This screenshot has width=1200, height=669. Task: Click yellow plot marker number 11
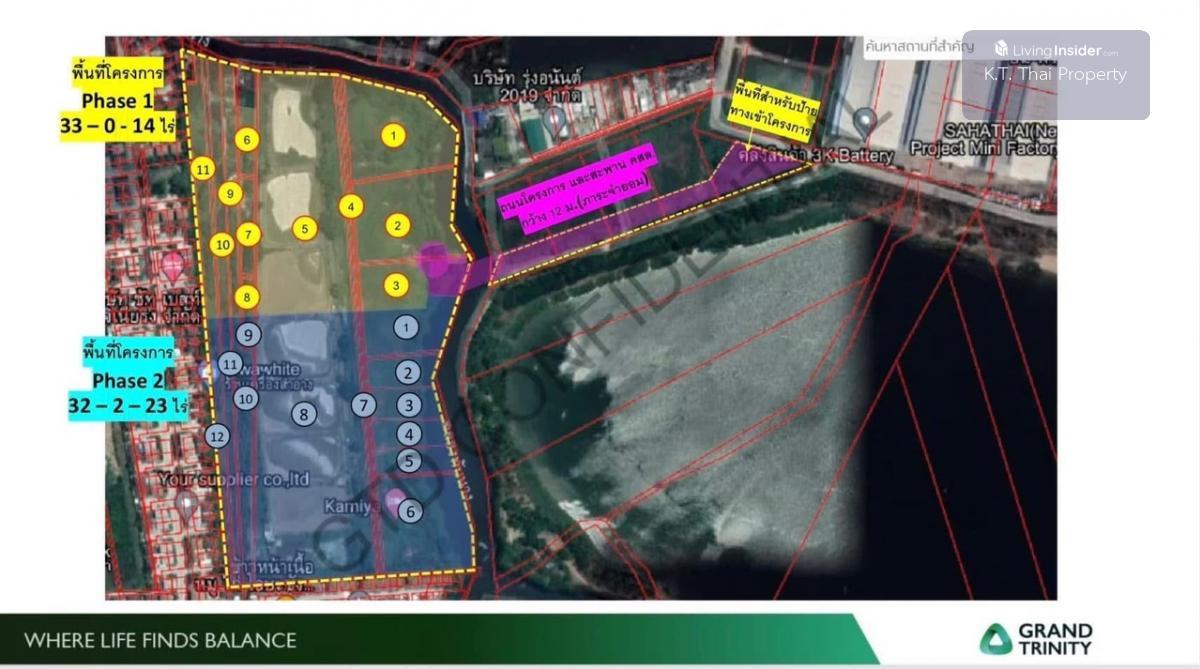pyautogui.click(x=203, y=169)
